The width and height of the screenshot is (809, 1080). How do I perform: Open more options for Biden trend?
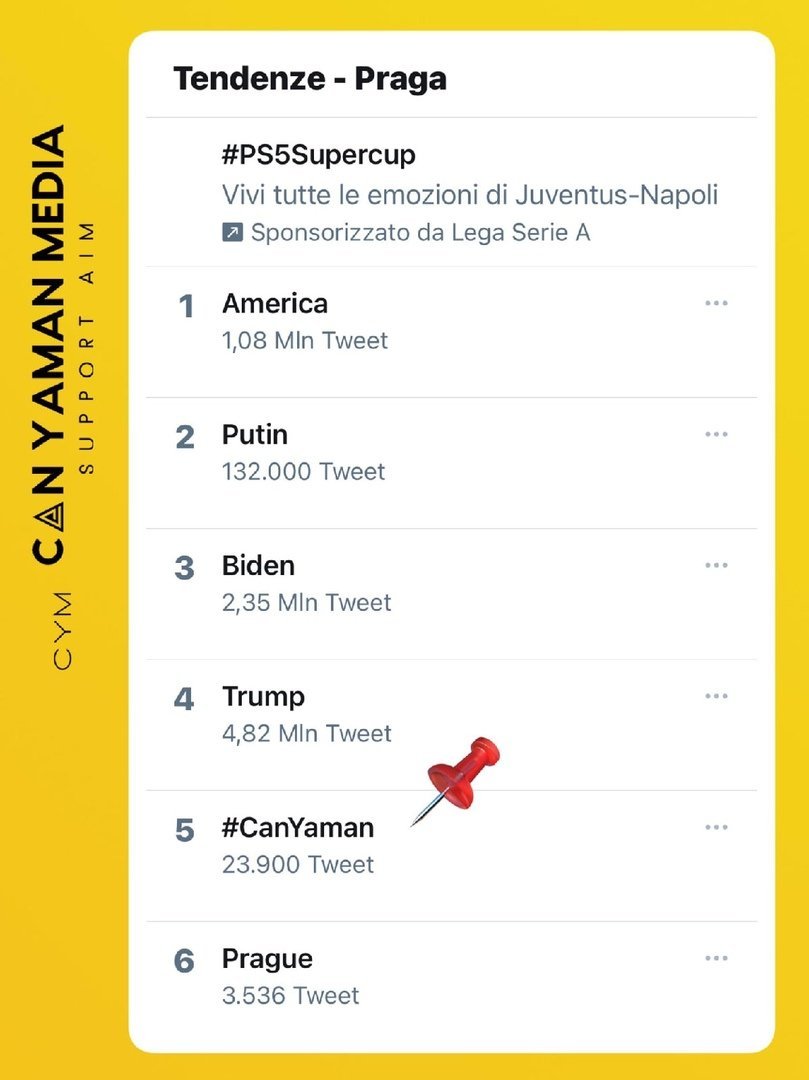click(x=715, y=565)
